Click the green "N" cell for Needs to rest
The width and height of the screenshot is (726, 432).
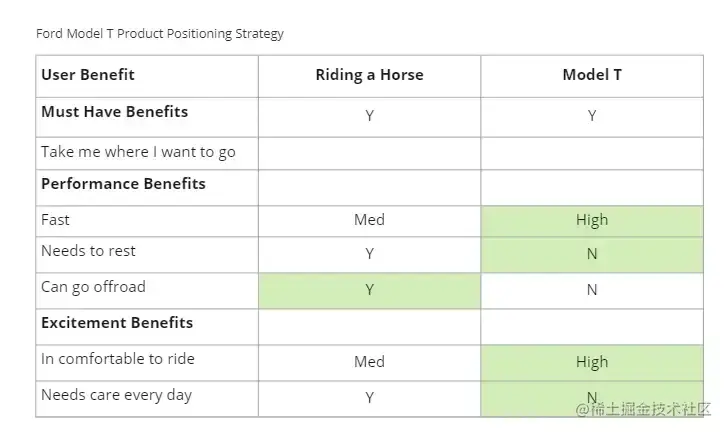tap(592, 254)
